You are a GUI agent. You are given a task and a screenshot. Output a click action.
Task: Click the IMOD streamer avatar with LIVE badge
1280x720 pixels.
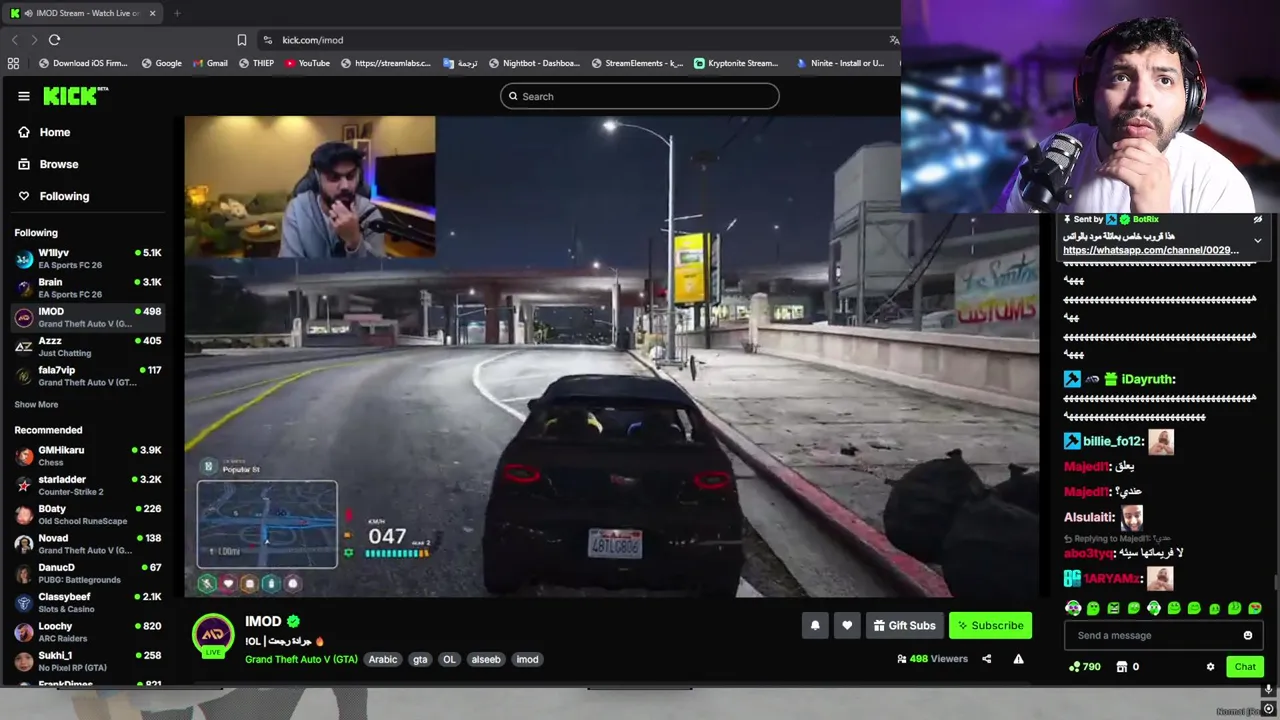pyautogui.click(x=213, y=636)
